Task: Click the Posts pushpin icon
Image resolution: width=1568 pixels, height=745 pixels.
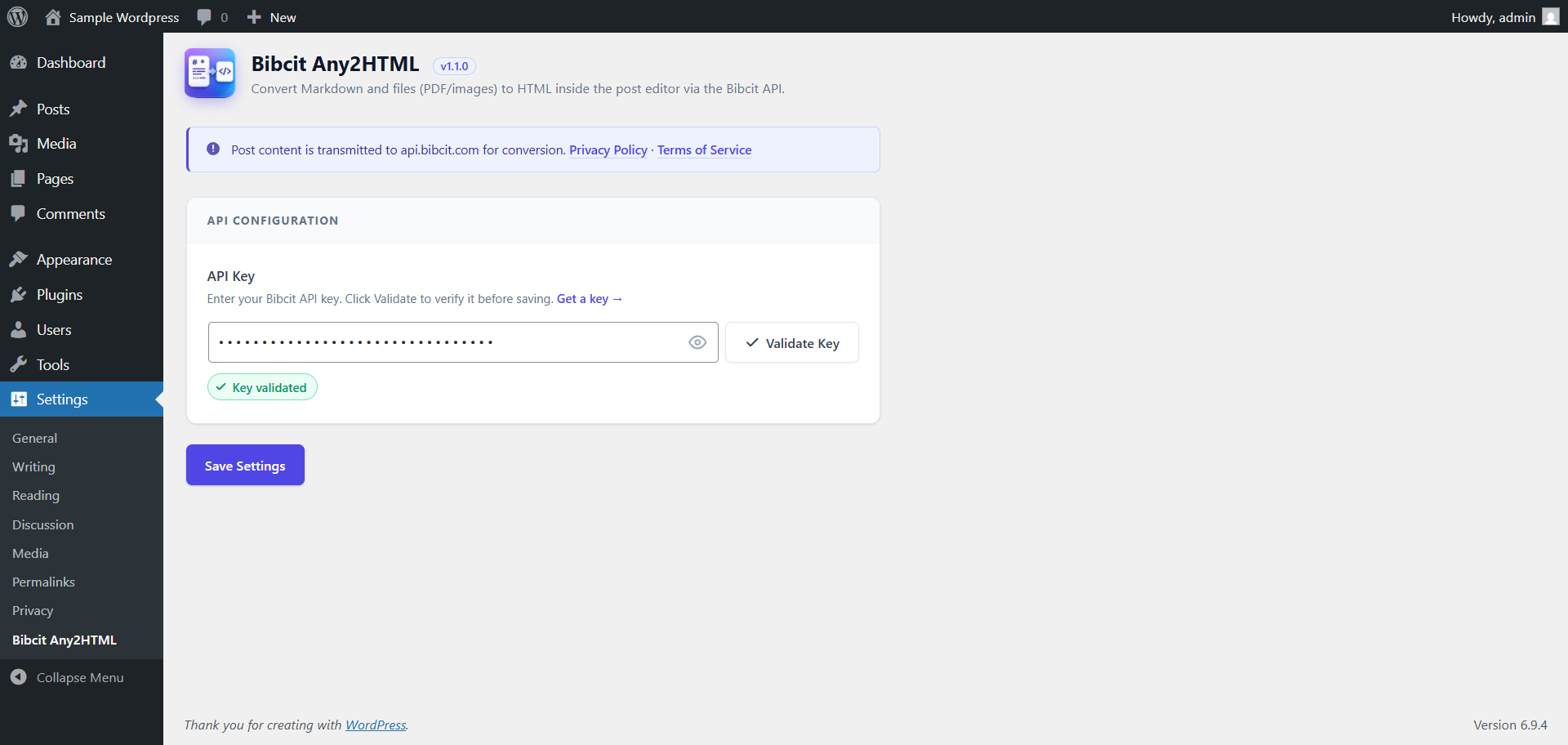Action: (19, 109)
